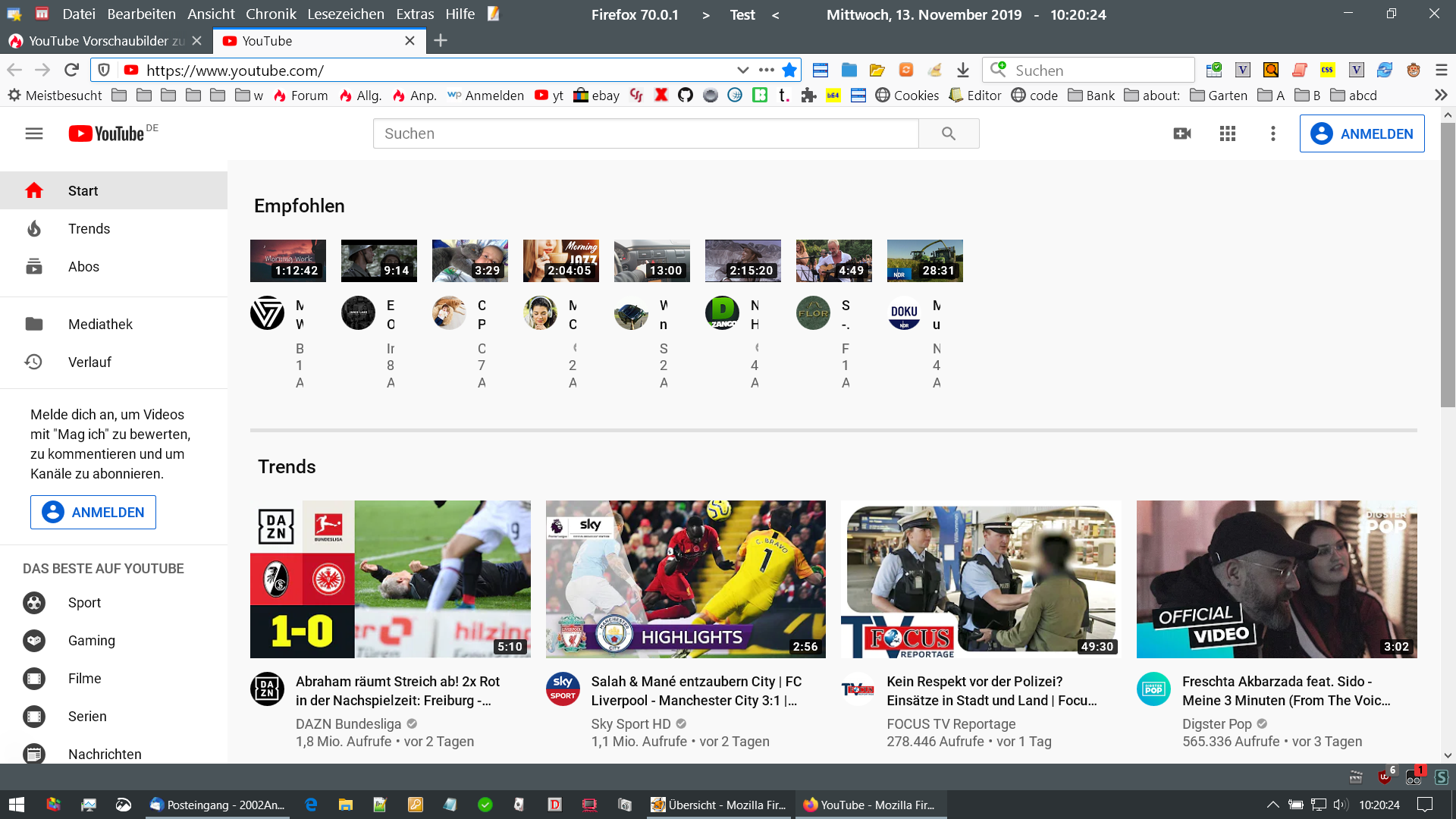Click the YouTube search magnifier button
The image size is (1456, 819).
(948, 133)
